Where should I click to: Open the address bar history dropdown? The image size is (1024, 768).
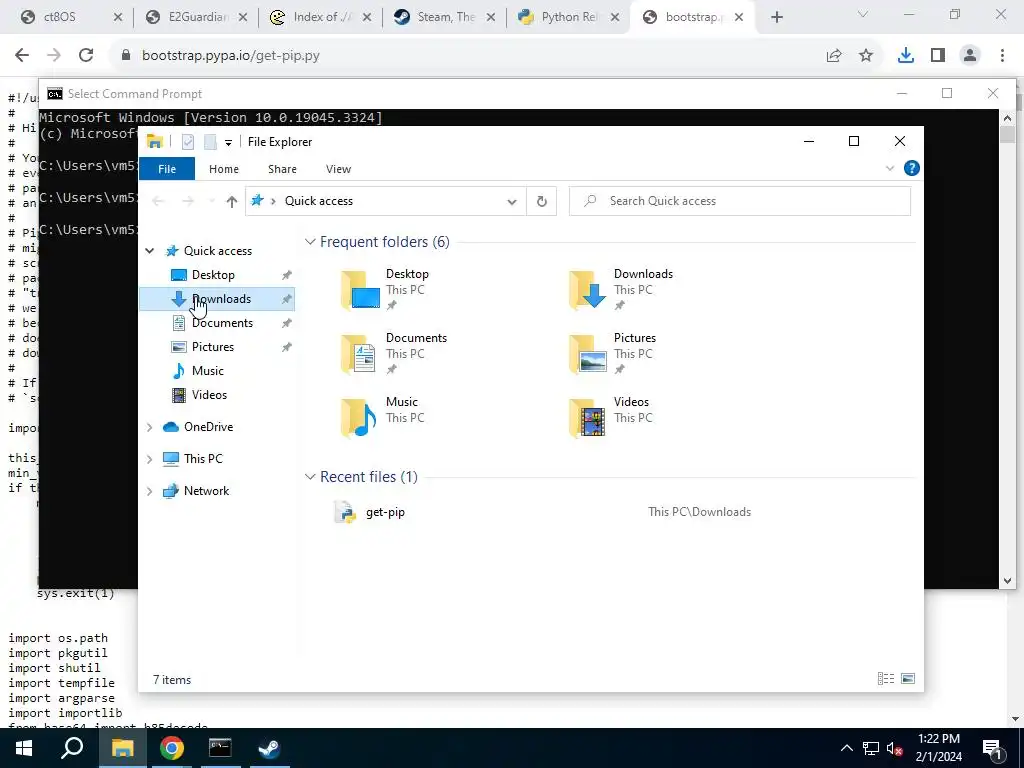pyautogui.click(x=512, y=202)
